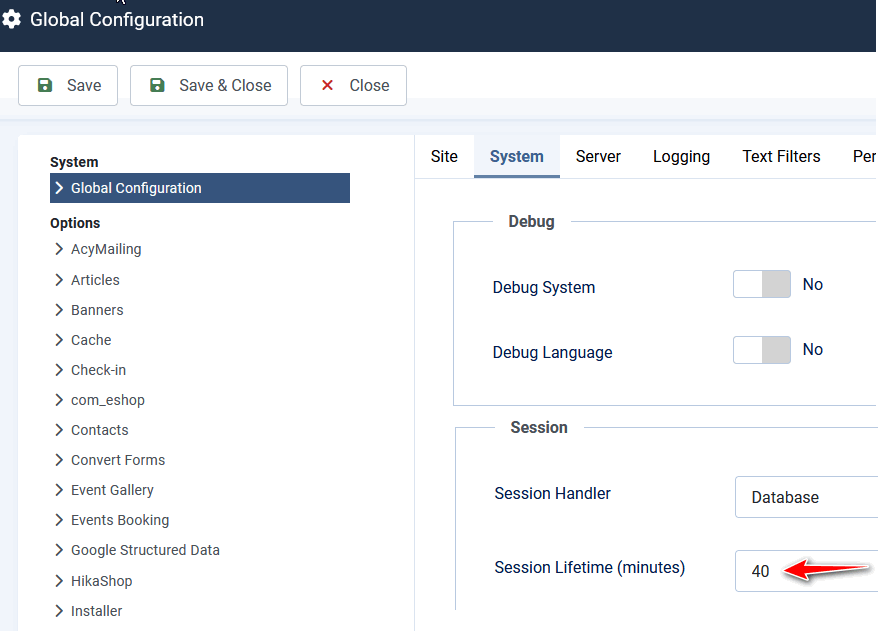Click the chevron next to Articles
Viewport: 878px width, 631px height.
[x=59, y=279]
